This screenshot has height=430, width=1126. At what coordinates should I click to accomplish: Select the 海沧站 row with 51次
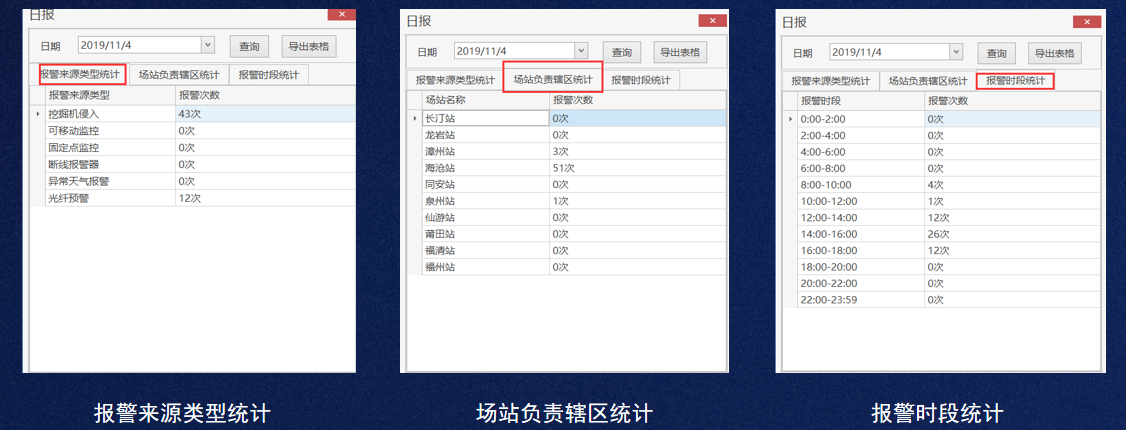(x=480, y=167)
